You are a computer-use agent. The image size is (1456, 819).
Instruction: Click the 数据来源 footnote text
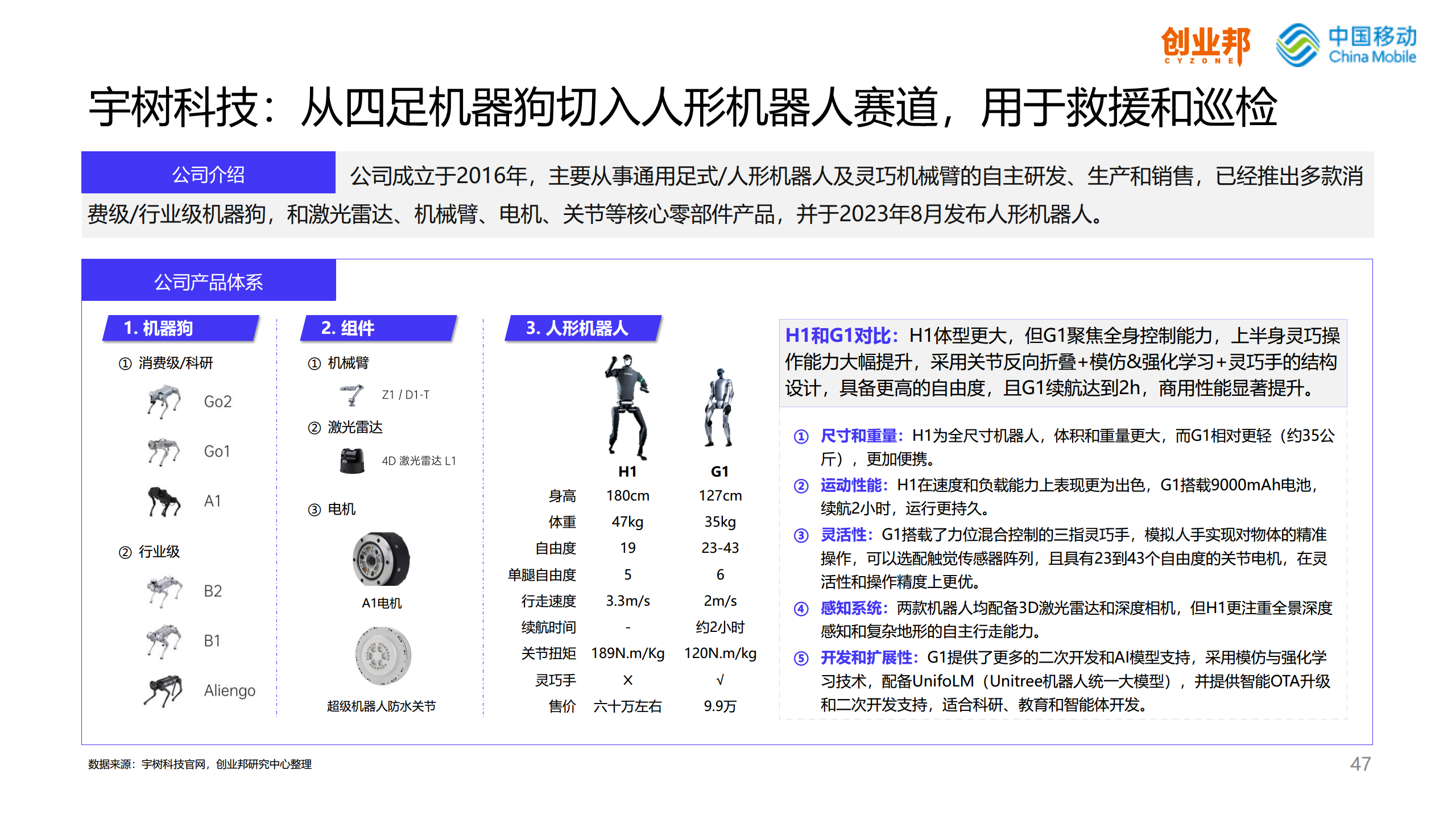point(200,764)
